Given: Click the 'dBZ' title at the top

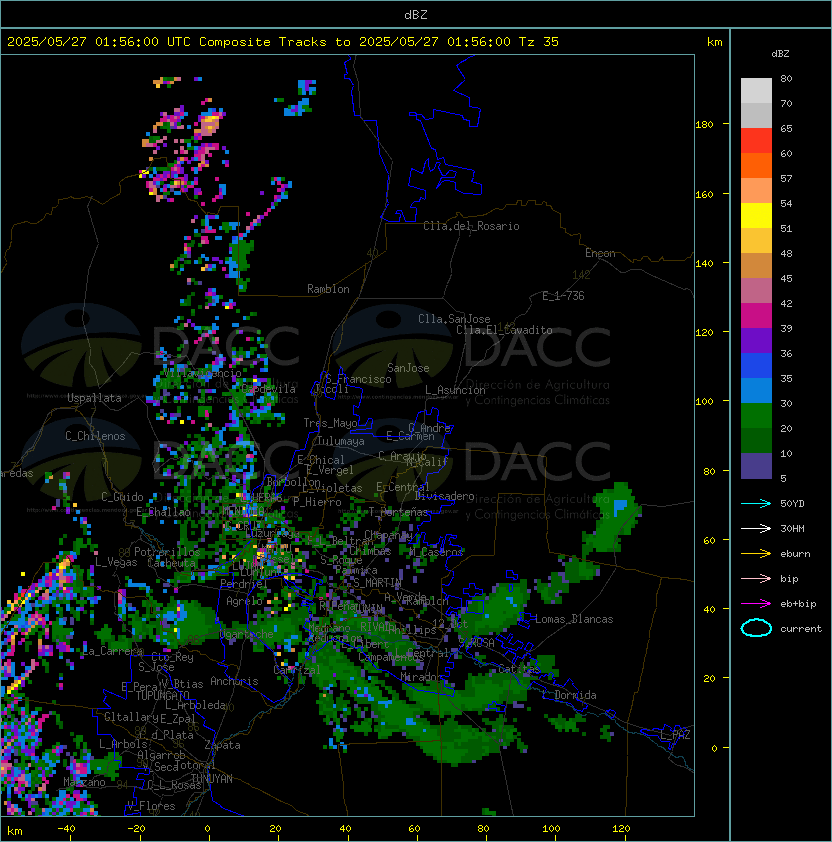Looking at the screenshot, I should point(416,15).
